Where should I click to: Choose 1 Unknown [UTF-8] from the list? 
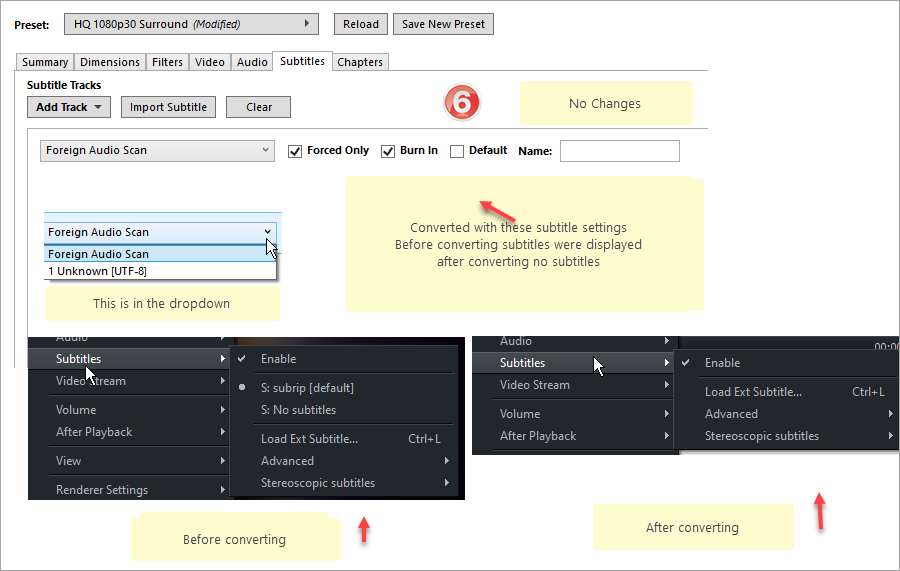(98, 271)
